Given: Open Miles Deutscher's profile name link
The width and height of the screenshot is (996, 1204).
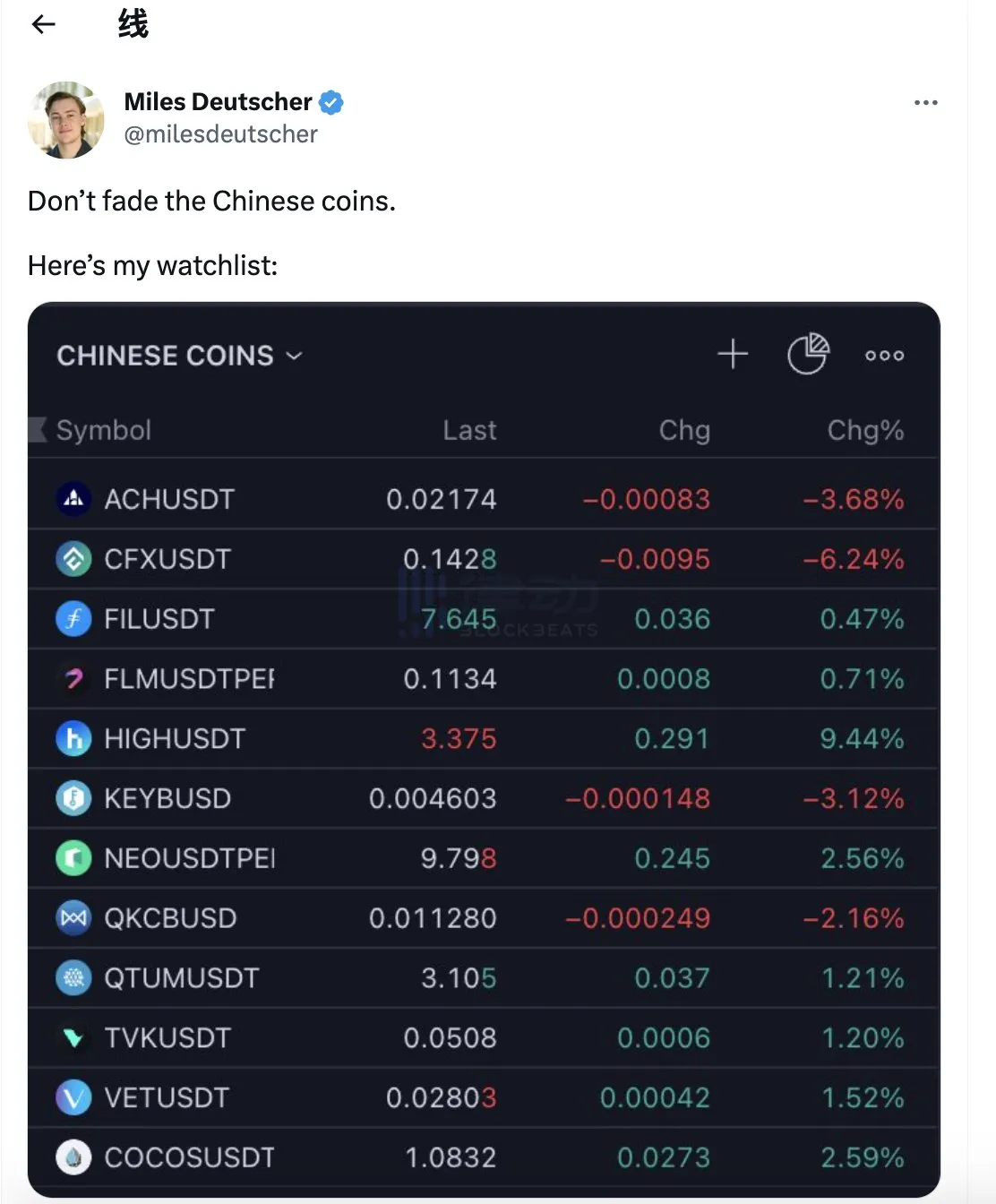Looking at the screenshot, I should (218, 102).
